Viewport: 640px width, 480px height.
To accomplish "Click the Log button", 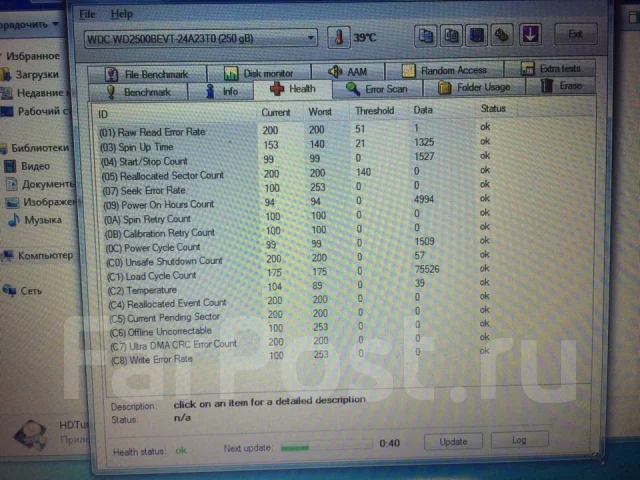I will point(520,440).
